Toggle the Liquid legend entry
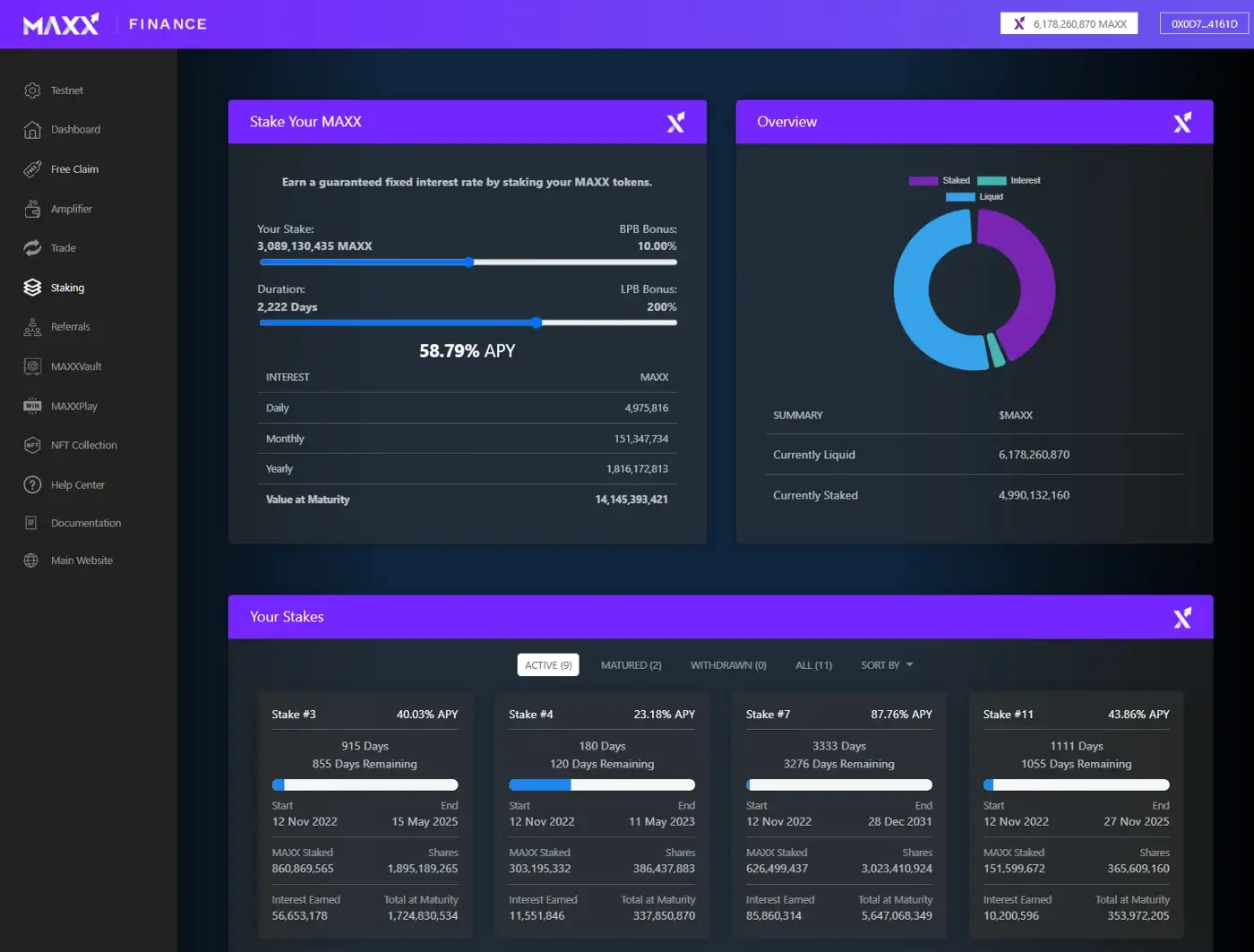This screenshot has width=1254, height=952. tap(975, 197)
